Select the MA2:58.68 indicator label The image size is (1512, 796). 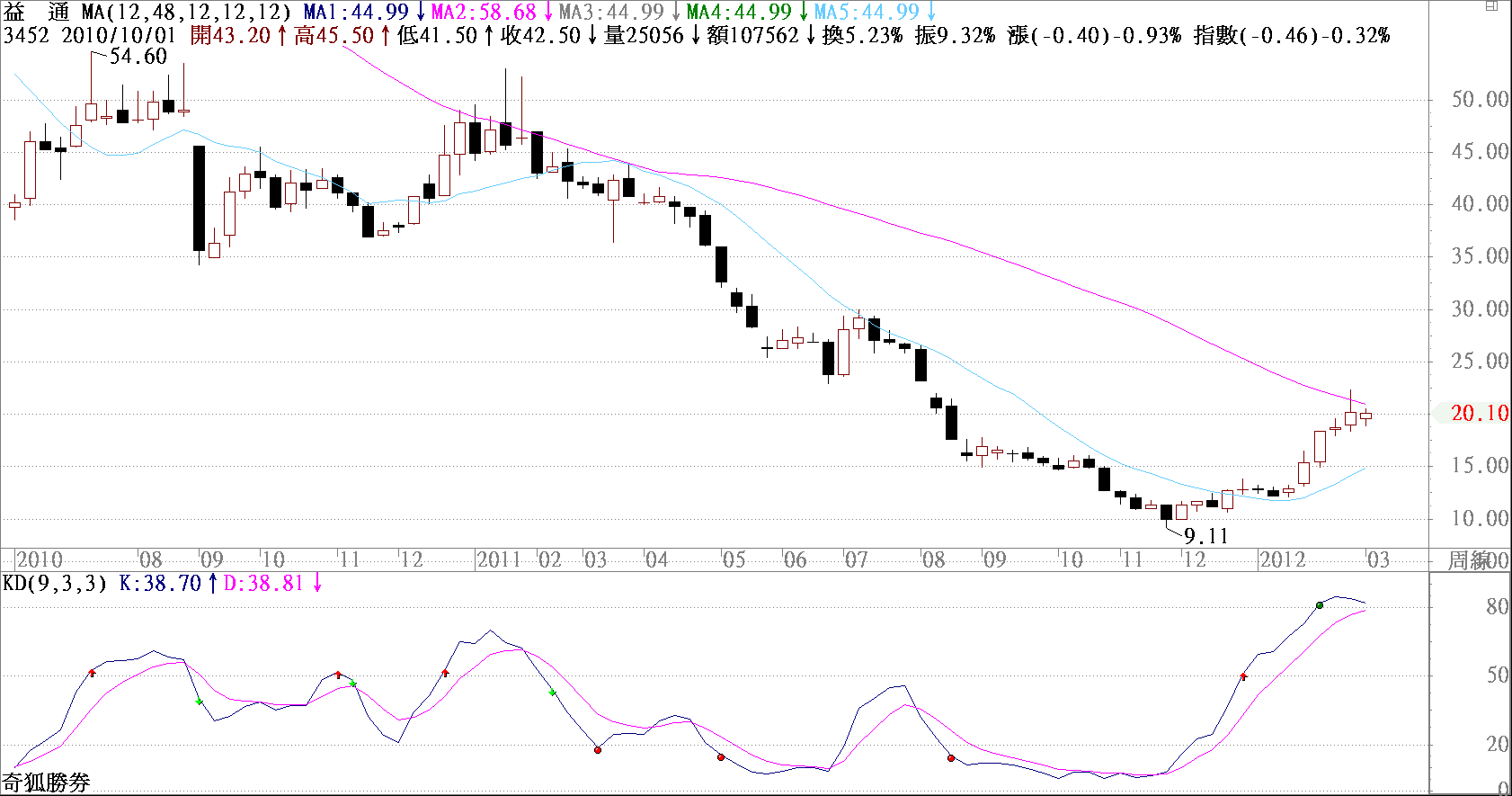coord(483,13)
